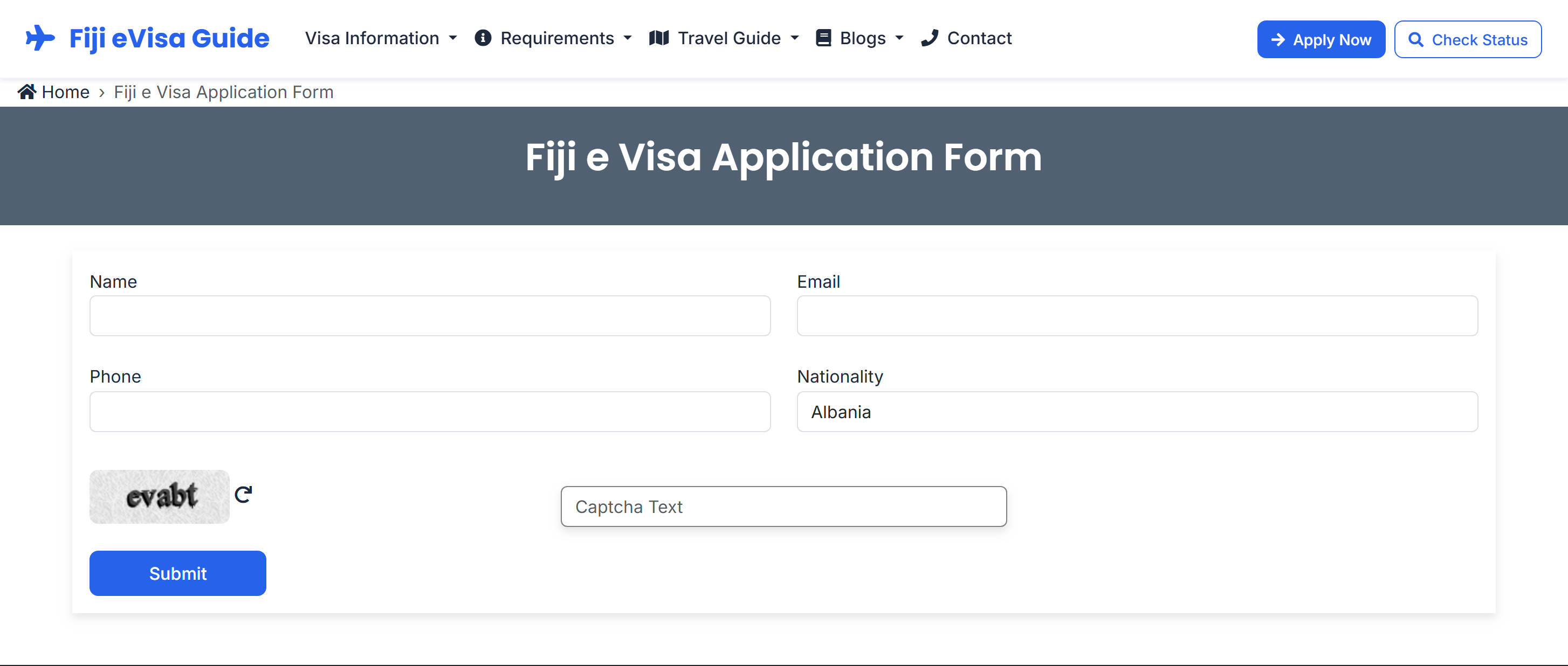Screen dimensions: 1568x666
Task: Open the Nationality select box
Action: [x=1137, y=412]
